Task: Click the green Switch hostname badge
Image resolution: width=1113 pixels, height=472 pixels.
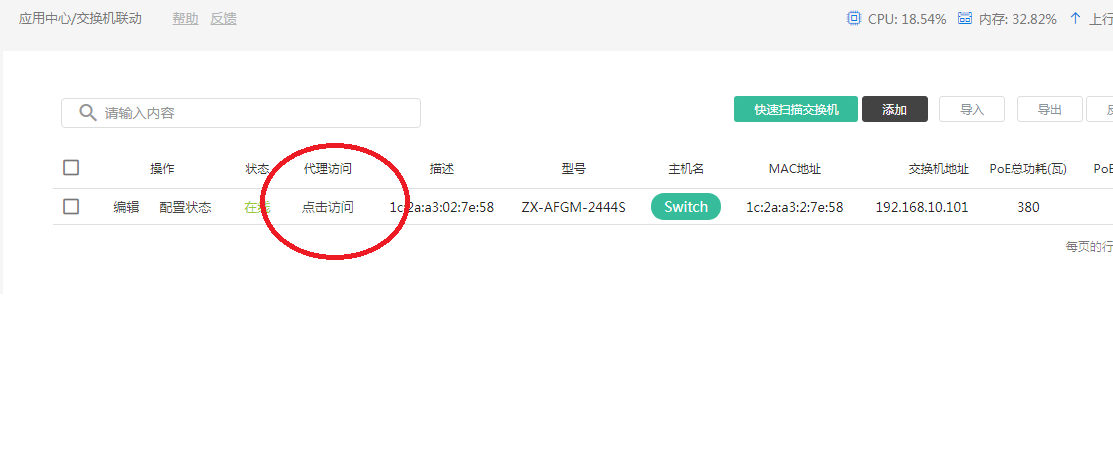Action: [685, 207]
